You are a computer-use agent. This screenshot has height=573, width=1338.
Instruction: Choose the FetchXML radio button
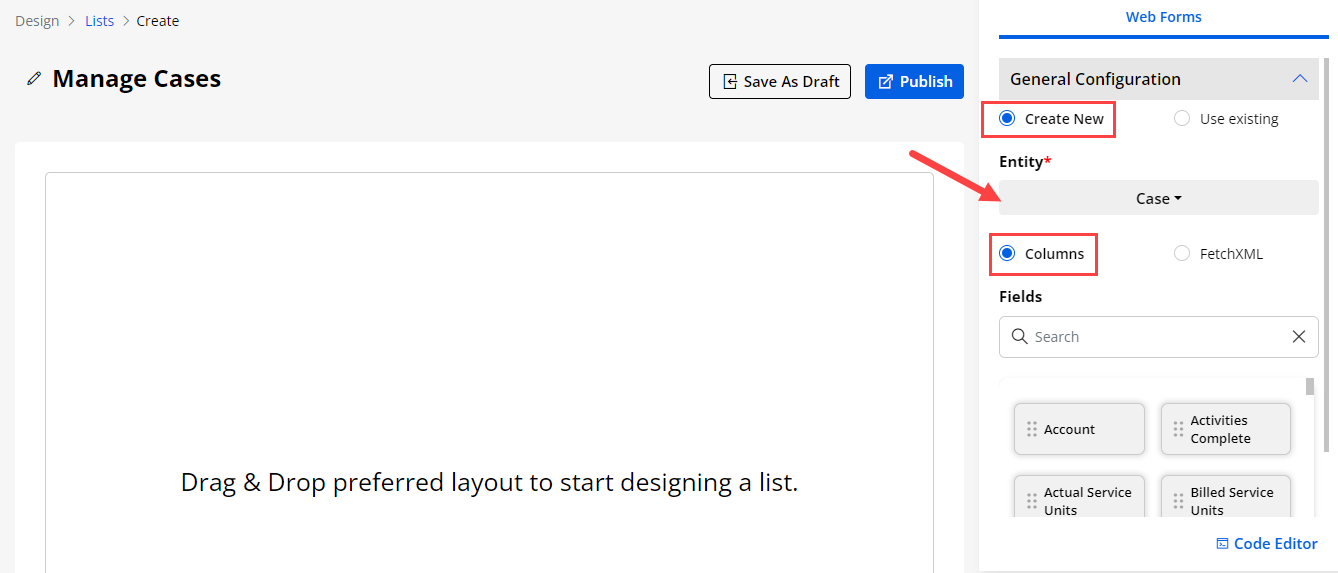1182,254
